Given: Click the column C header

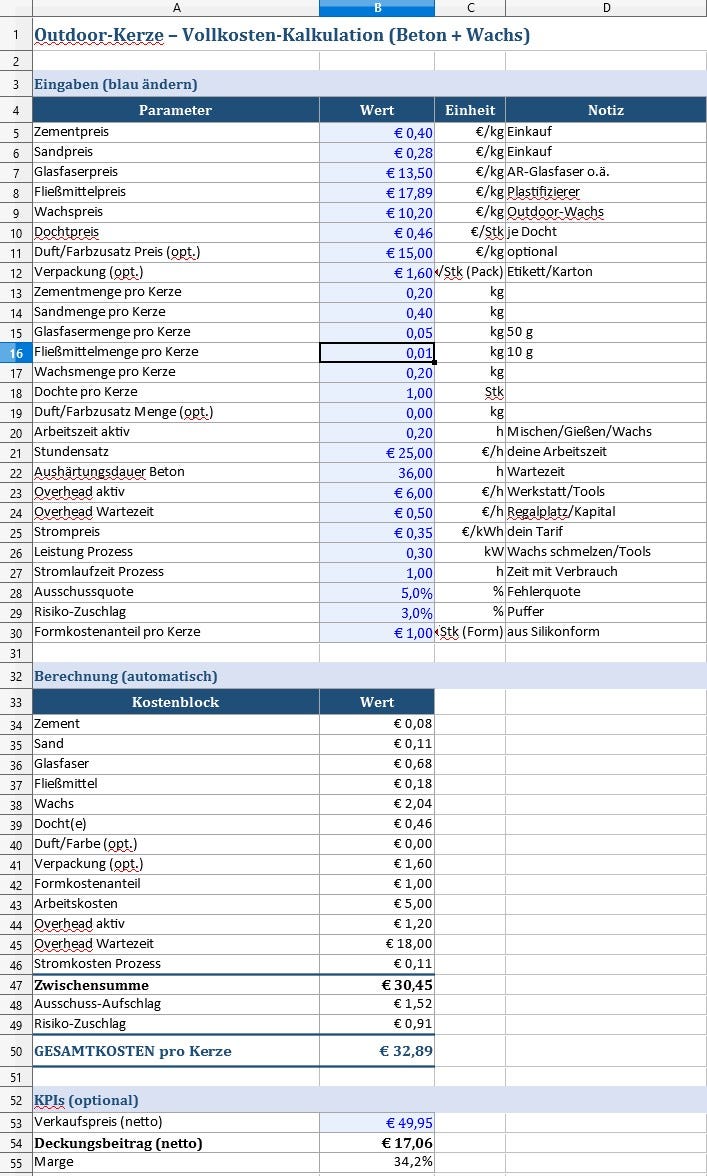Looking at the screenshot, I should (470, 8).
